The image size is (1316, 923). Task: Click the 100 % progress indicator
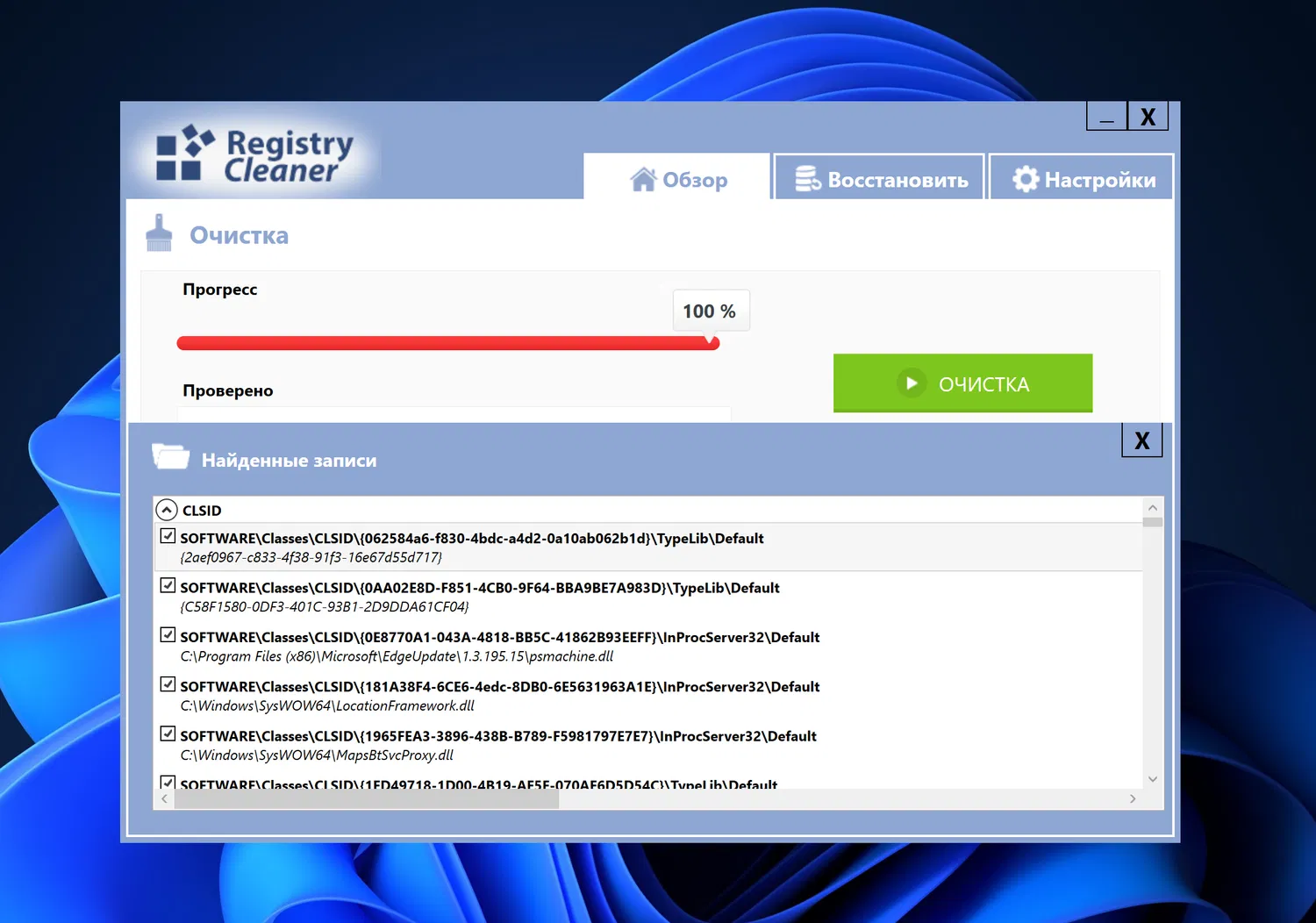click(711, 311)
